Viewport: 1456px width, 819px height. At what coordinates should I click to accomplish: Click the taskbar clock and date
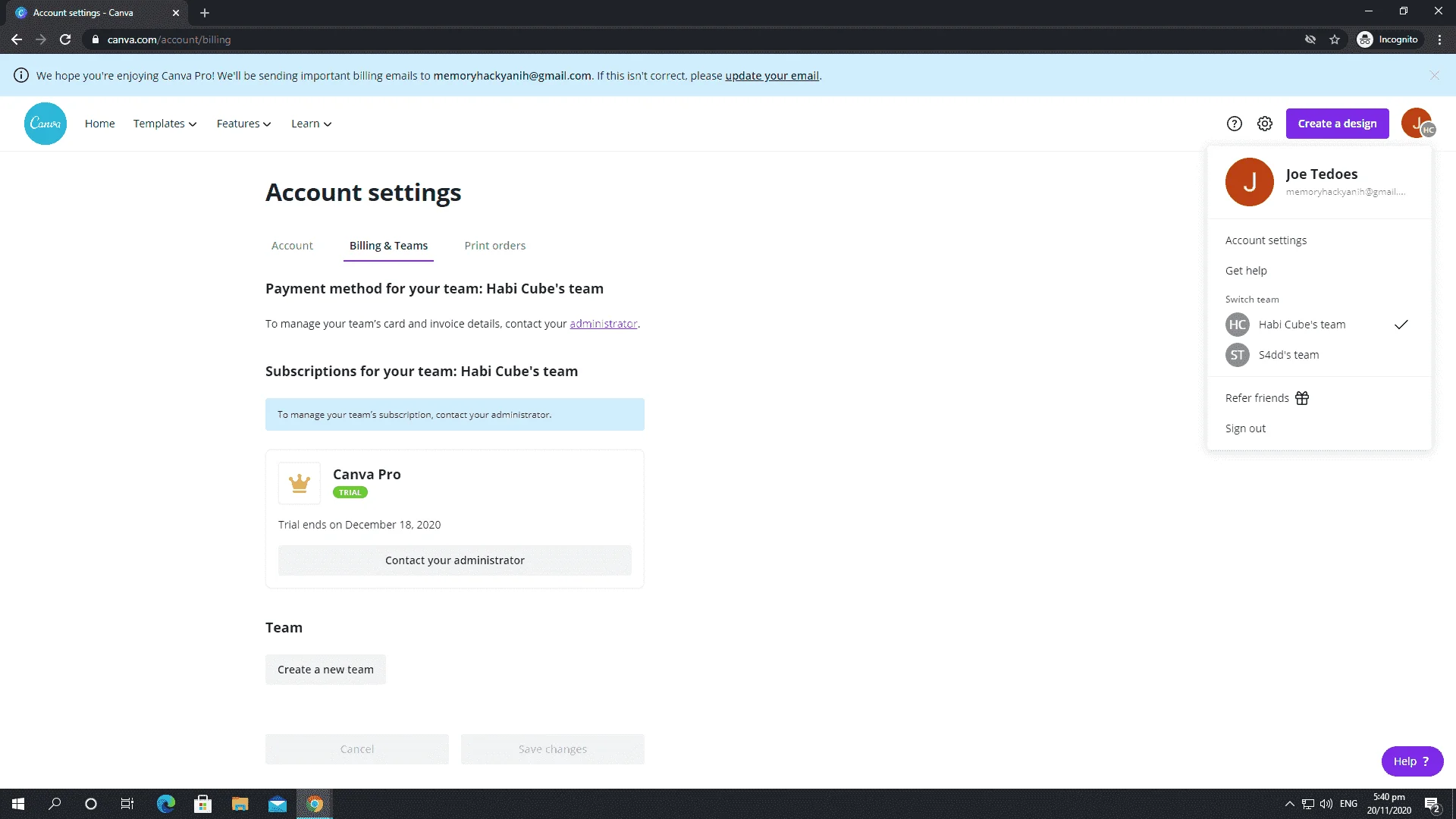1389,804
